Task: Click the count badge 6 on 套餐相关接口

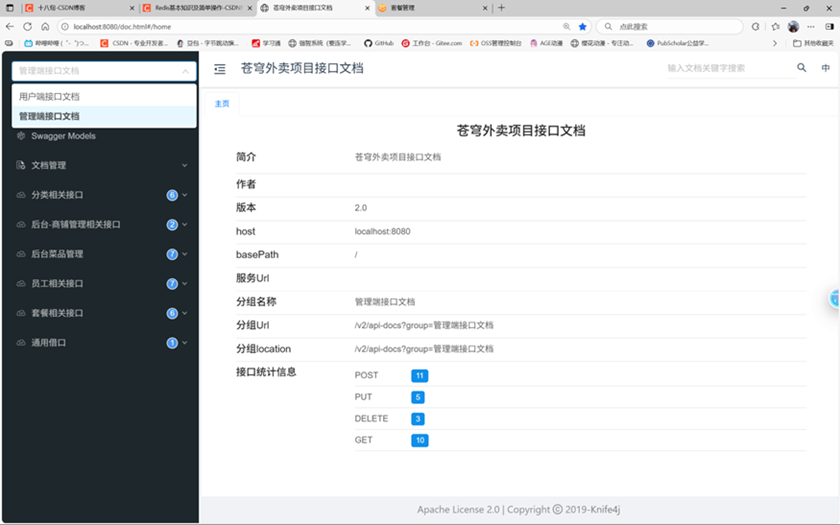Action: pyautogui.click(x=172, y=313)
